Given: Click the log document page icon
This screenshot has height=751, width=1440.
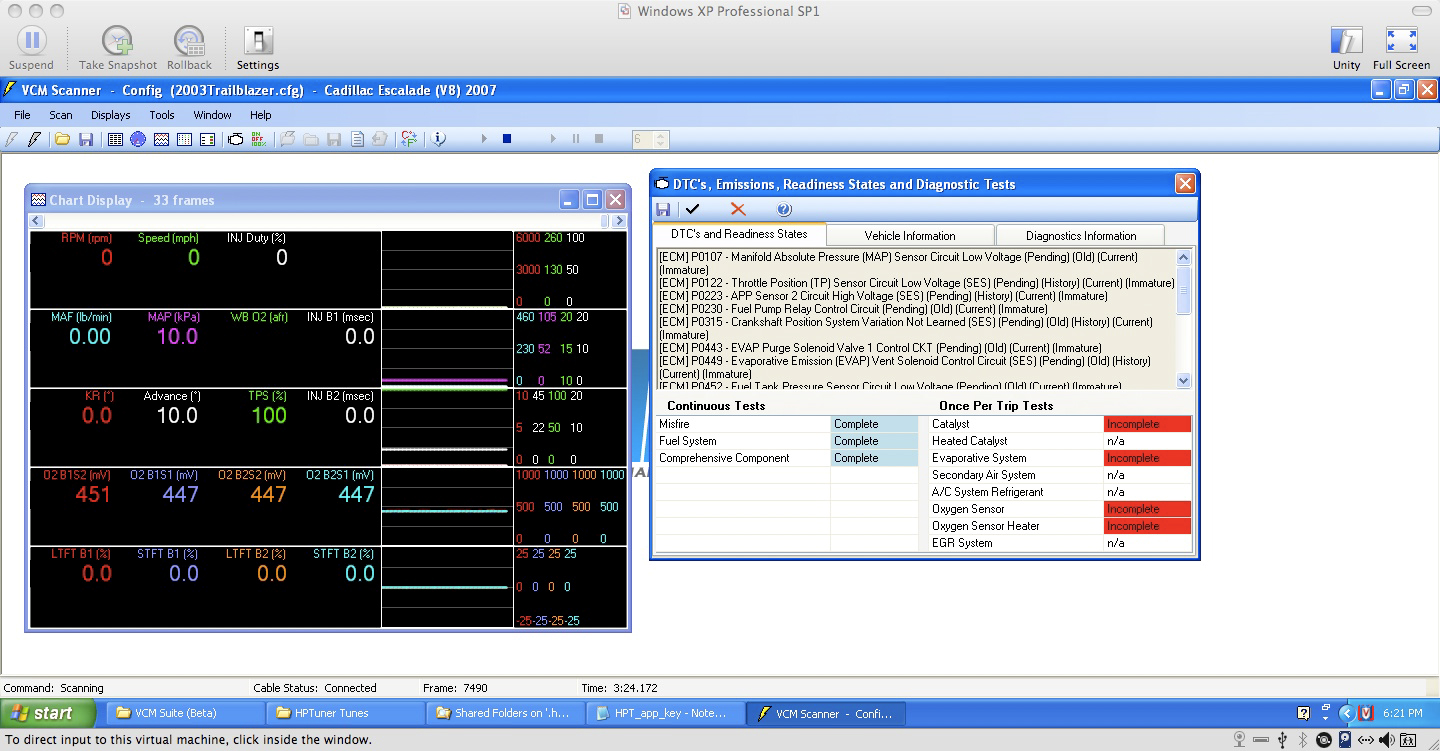Looking at the screenshot, I should [x=357, y=139].
